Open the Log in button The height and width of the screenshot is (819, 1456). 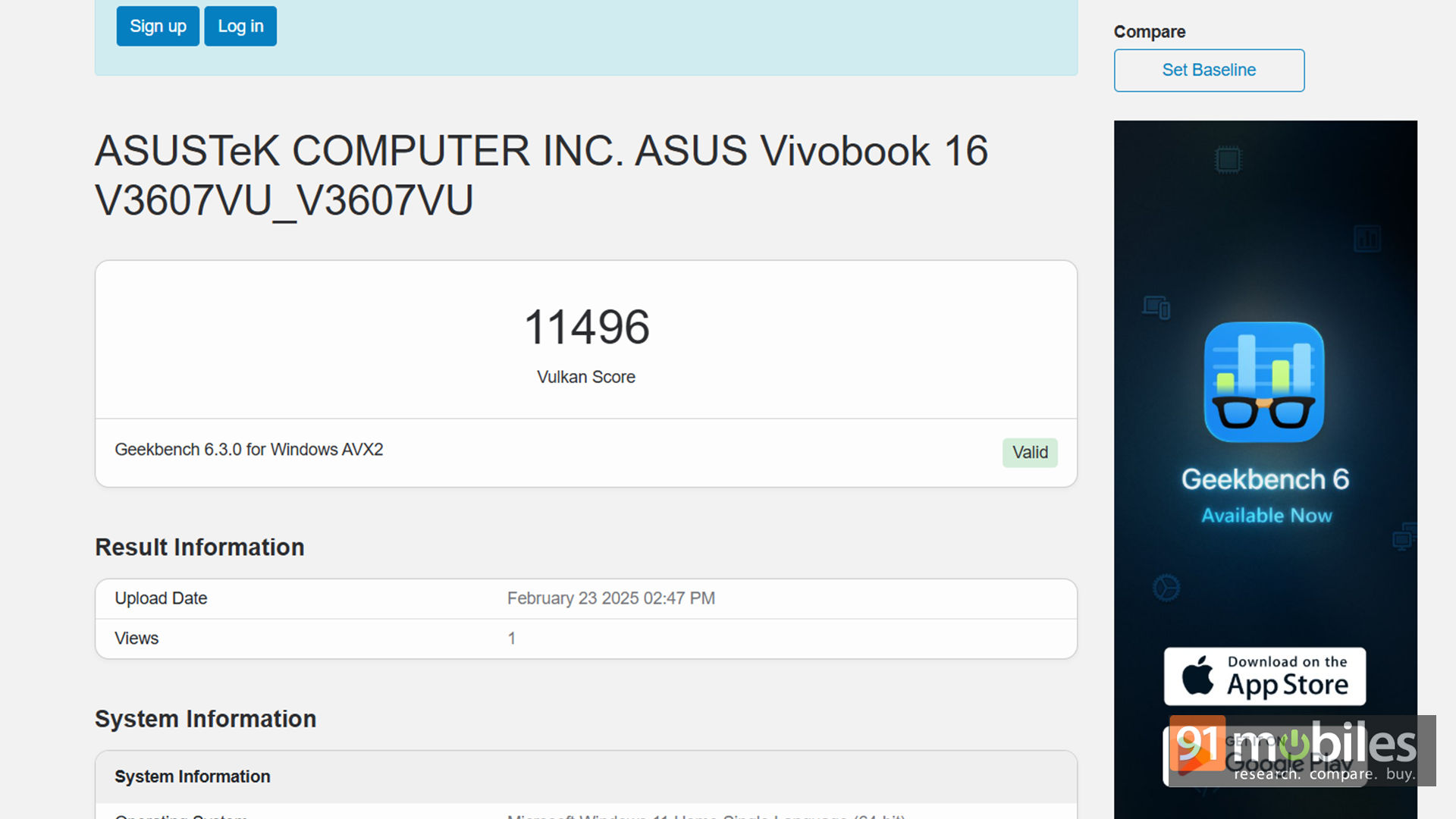pyautogui.click(x=240, y=27)
